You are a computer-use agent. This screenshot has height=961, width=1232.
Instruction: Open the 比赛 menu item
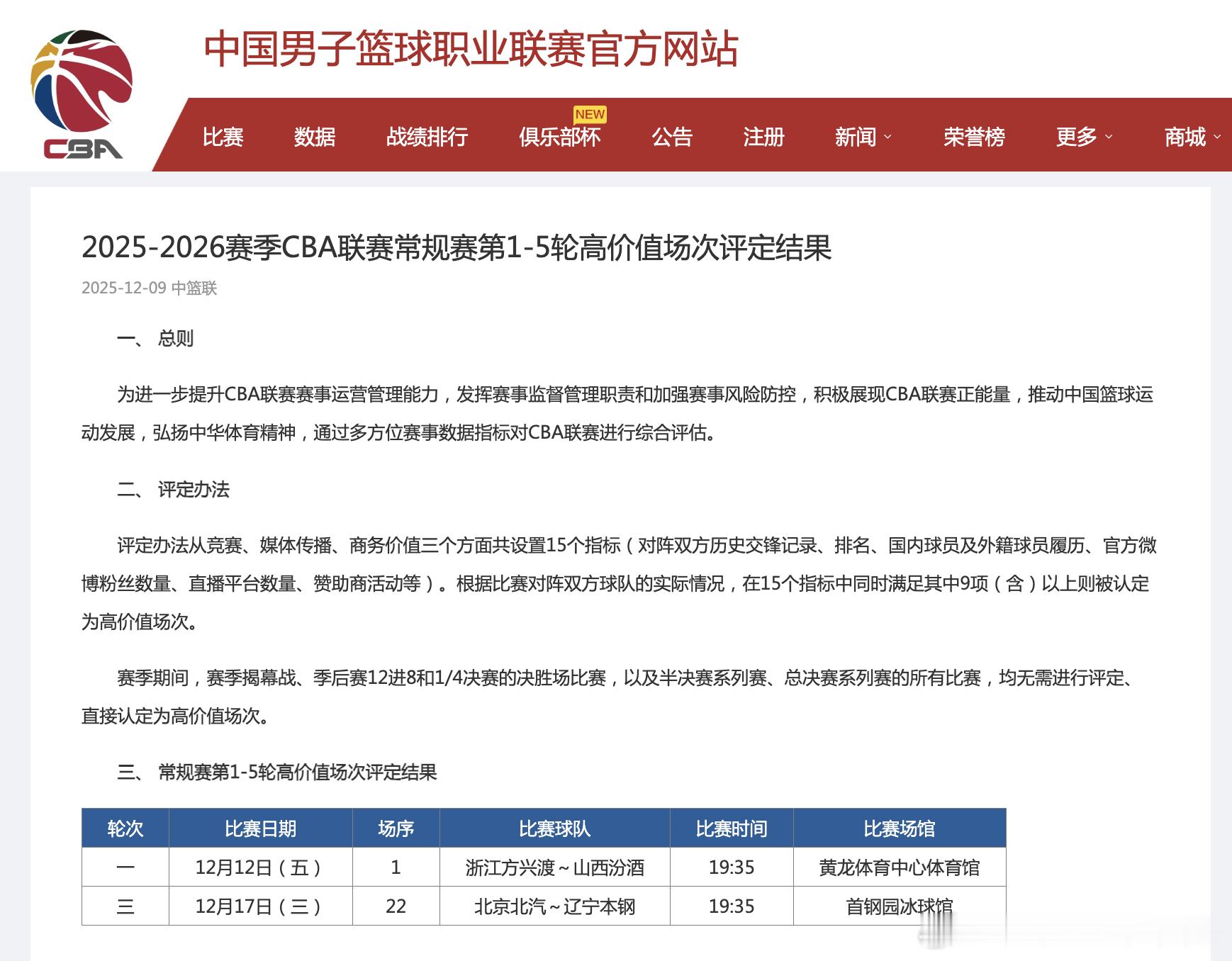(223, 137)
